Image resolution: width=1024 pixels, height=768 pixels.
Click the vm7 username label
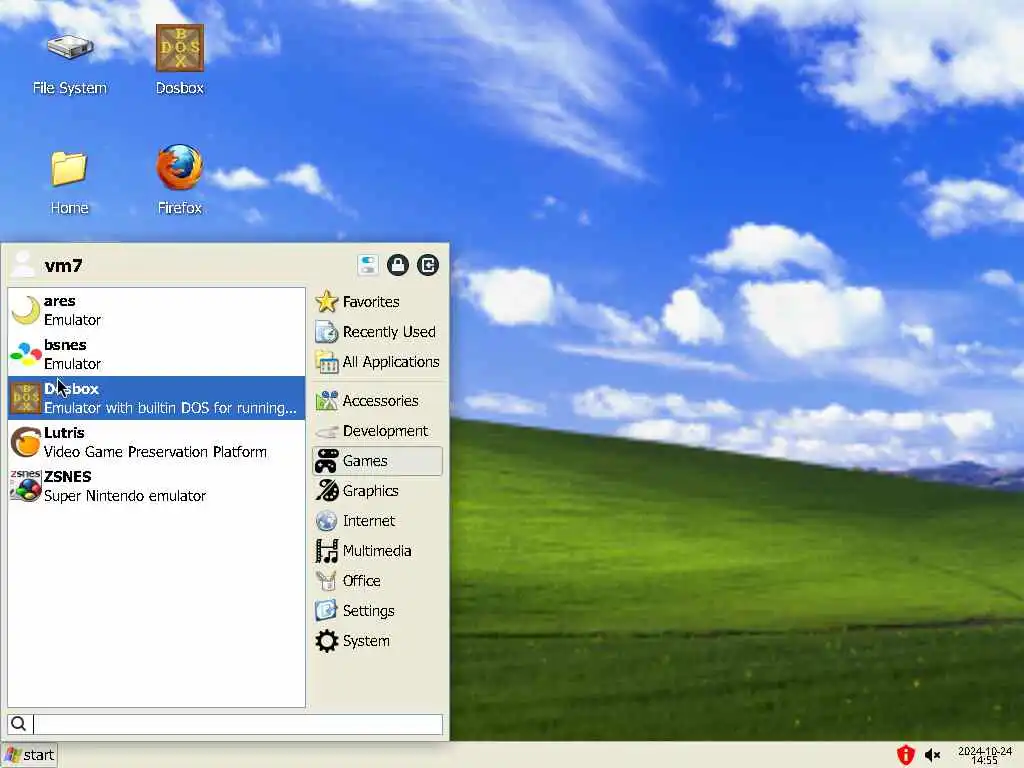coord(63,266)
